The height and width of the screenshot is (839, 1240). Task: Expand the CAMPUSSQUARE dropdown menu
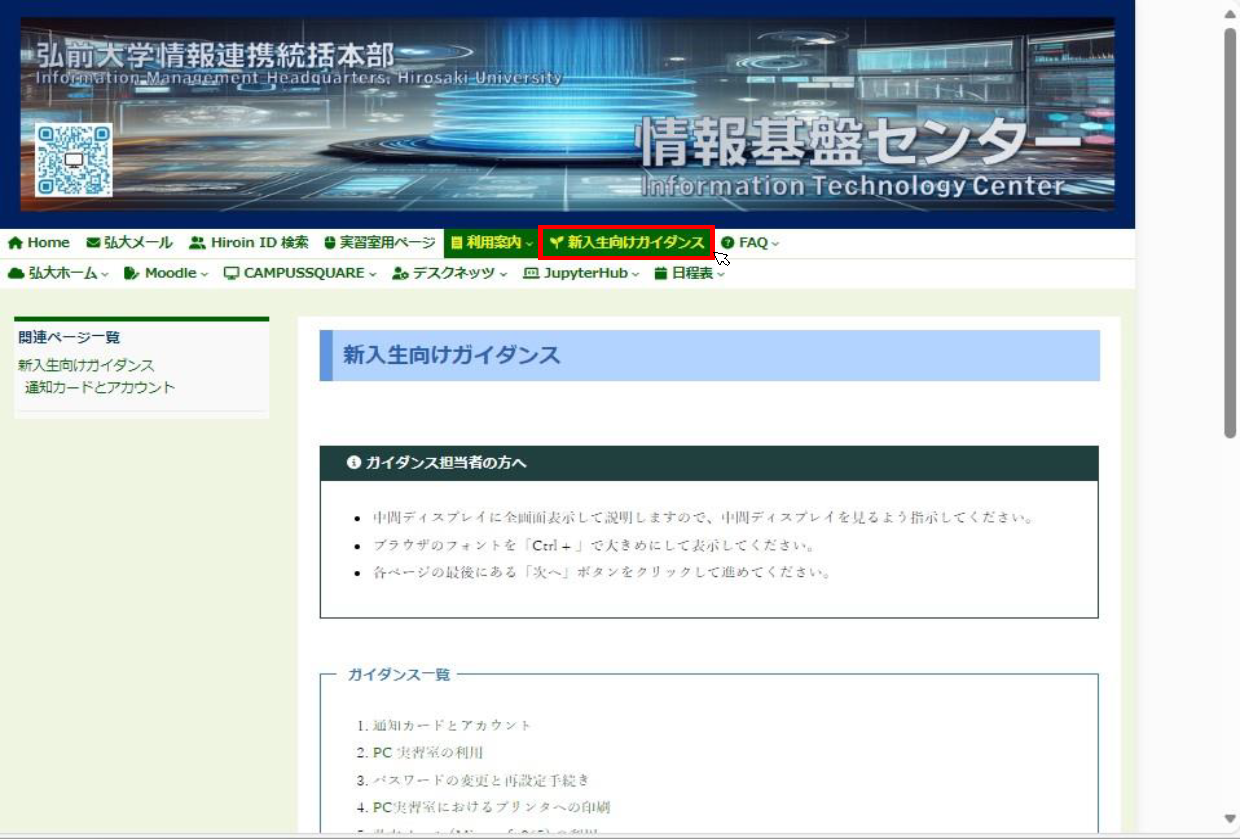tap(300, 273)
